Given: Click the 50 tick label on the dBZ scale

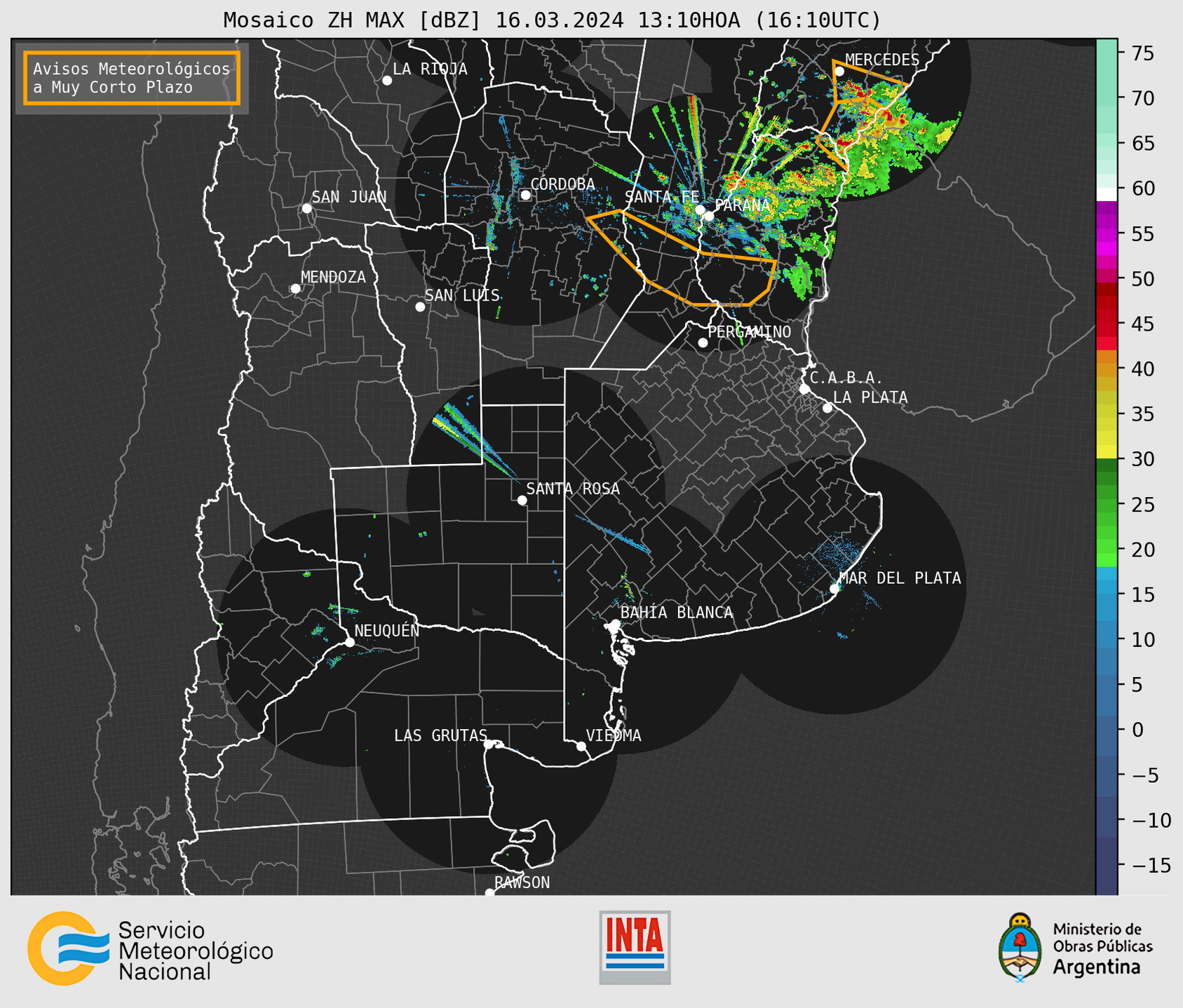Looking at the screenshot, I should point(1142,279).
